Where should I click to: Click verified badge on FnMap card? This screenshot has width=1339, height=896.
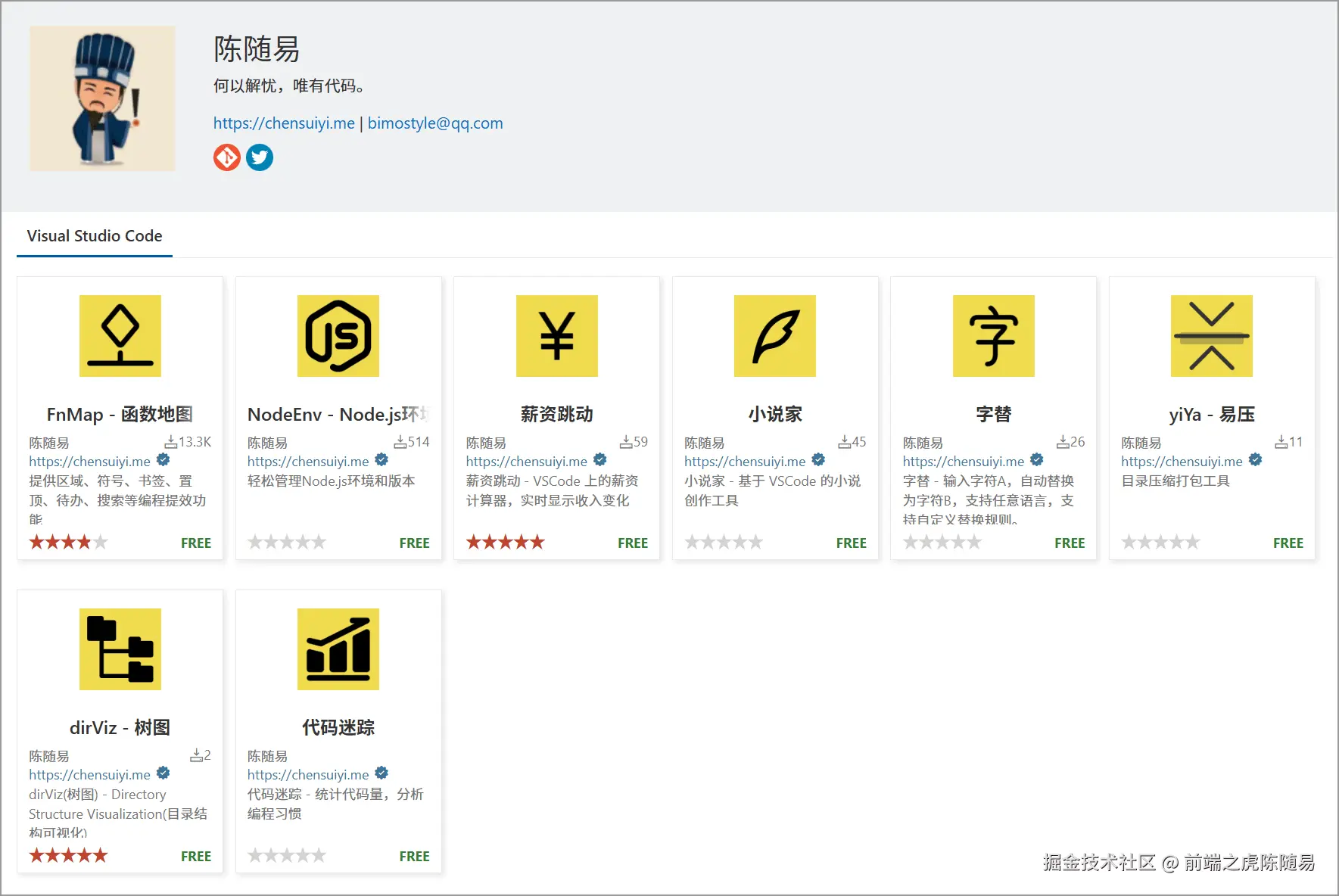163,460
